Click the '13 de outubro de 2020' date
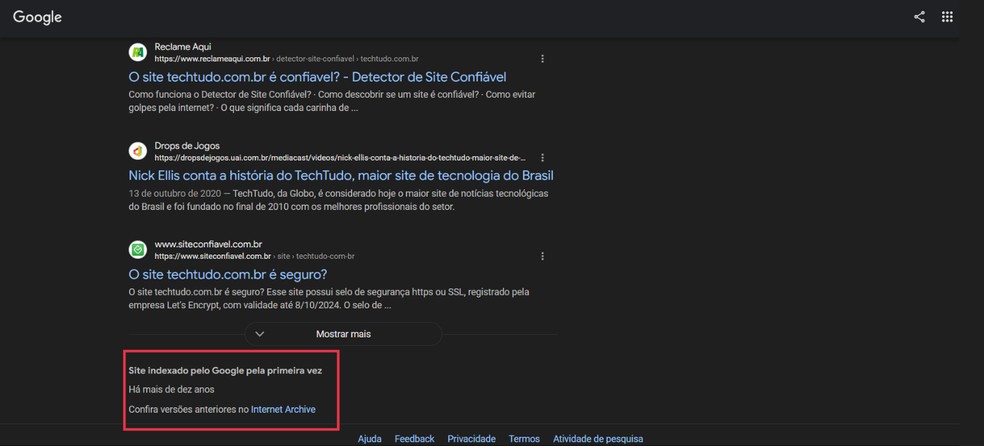 [172, 193]
